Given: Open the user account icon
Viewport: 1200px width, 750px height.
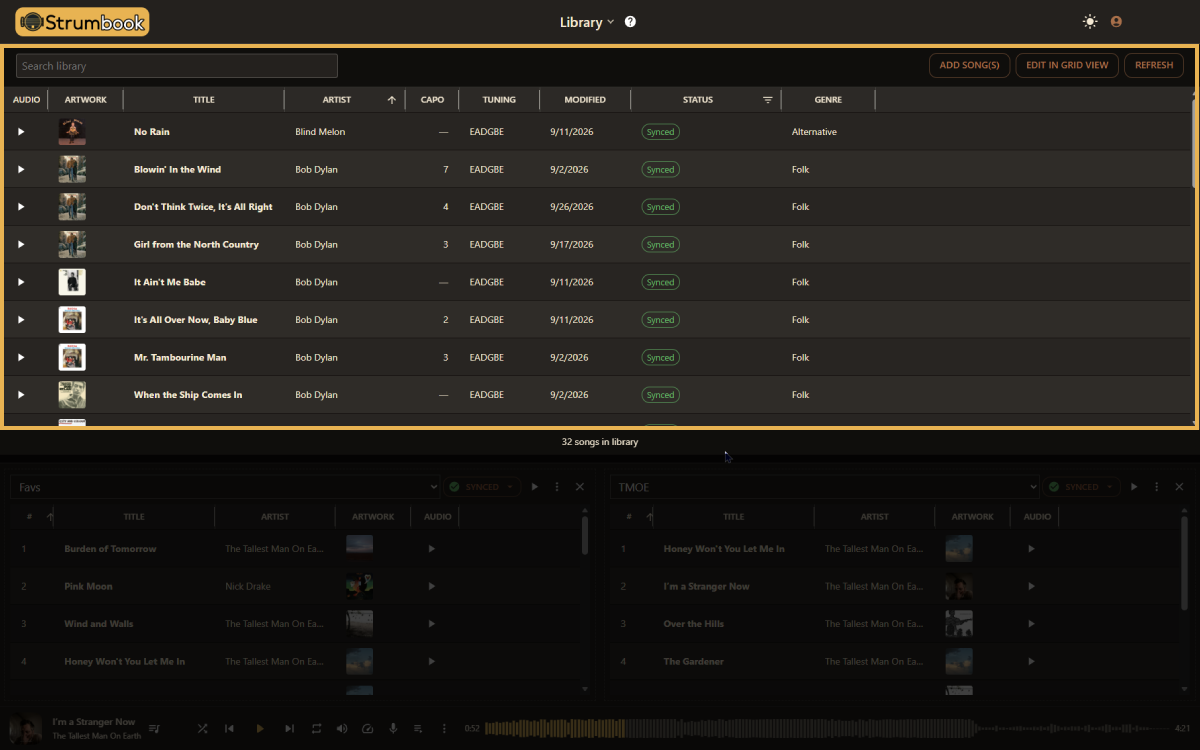Looking at the screenshot, I should (x=1116, y=21).
